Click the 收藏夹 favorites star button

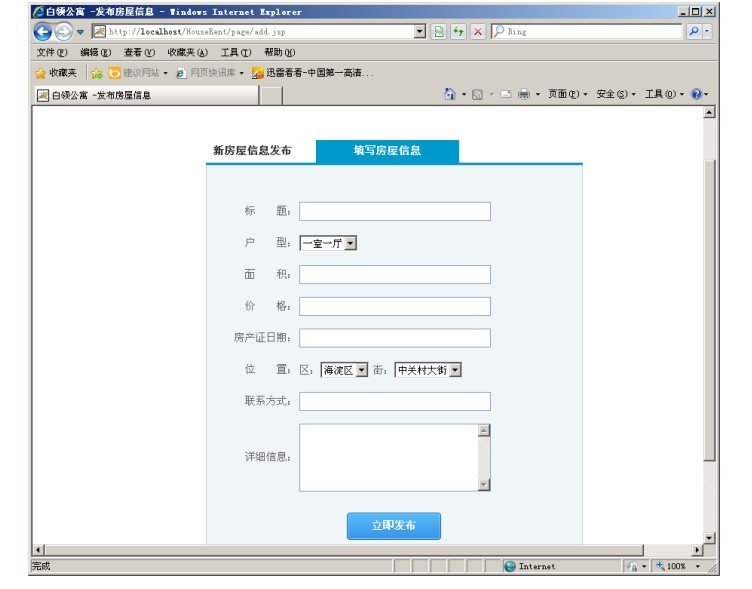[x=56, y=73]
